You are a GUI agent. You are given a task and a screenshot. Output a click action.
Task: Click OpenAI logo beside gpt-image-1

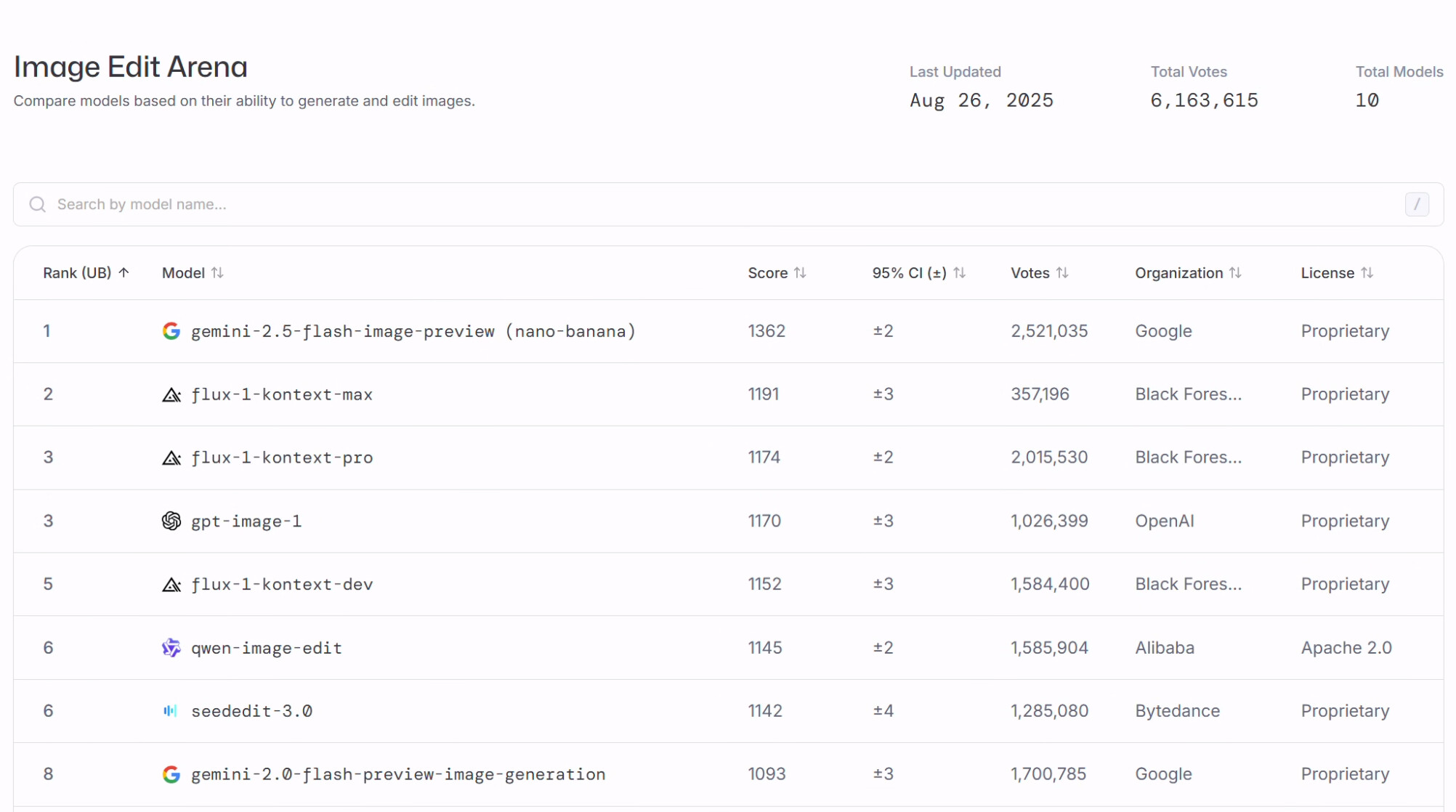pyautogui.click(x=171, y=521)
